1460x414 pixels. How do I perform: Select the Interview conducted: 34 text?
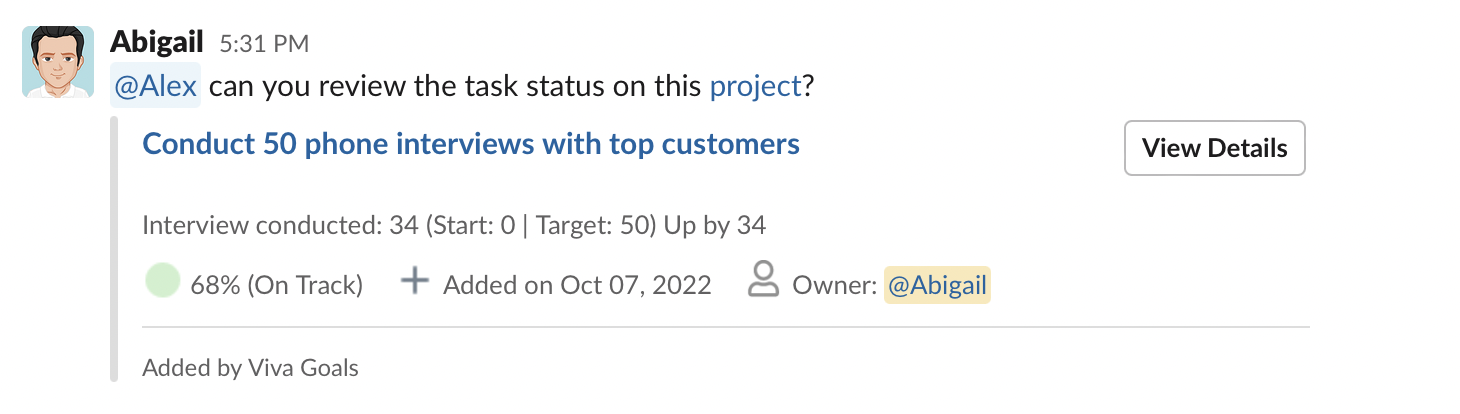click(x=280, y=225)
